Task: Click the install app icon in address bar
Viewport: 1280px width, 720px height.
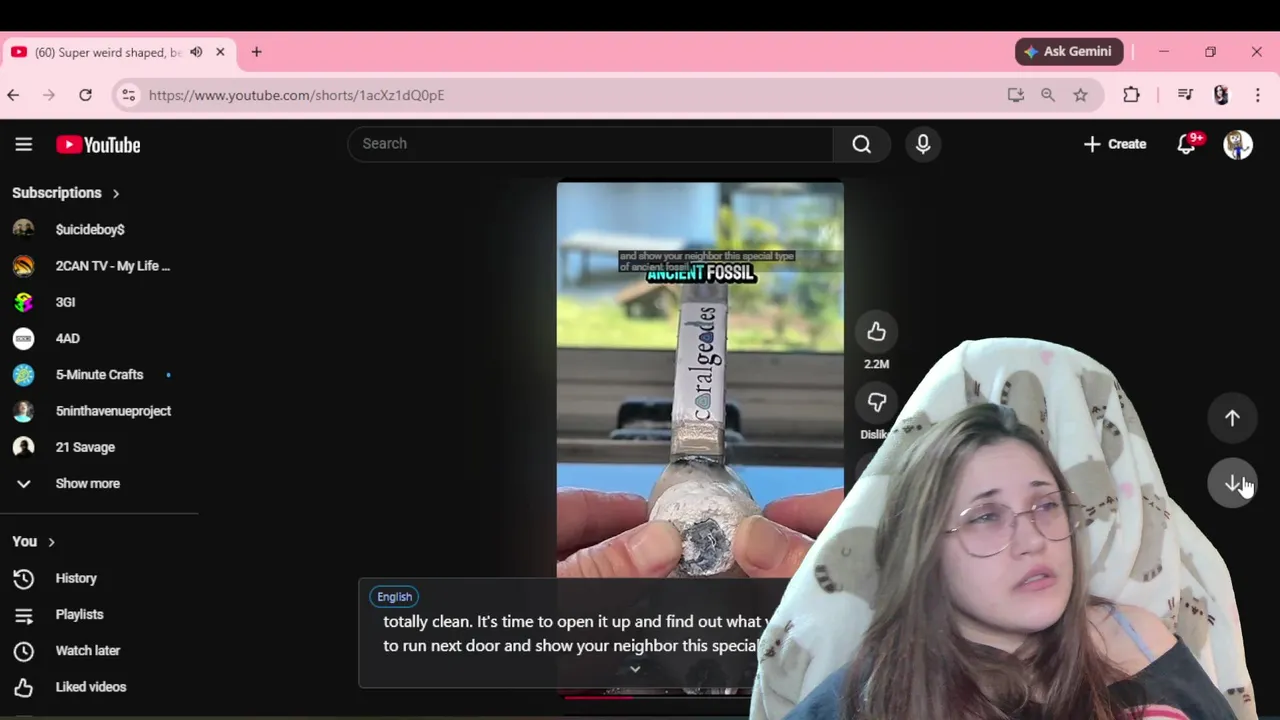Action: coord(1016,95)
